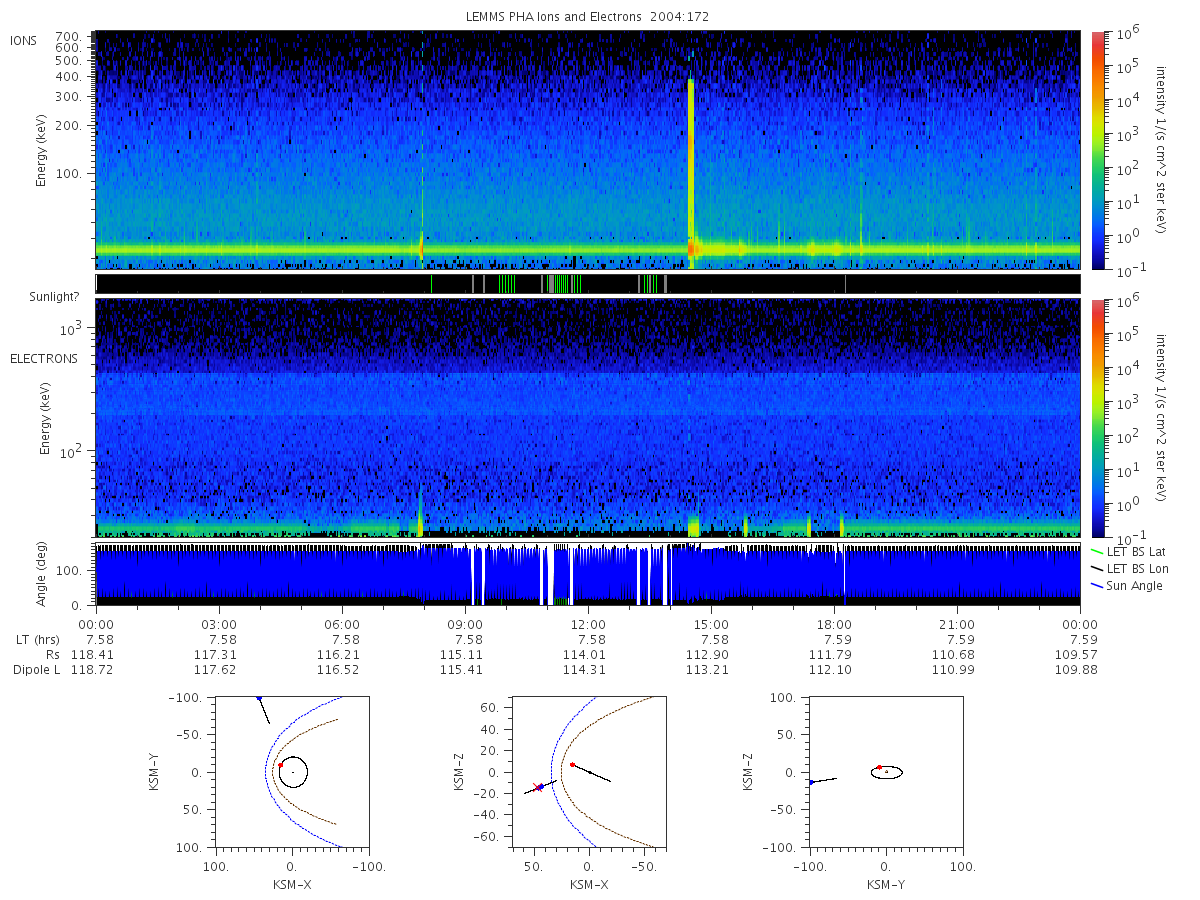This screenshot has height=900, width=1200.
Task: Click the 'LT (hrs)' row label
Action: click(x=37, y=639)
